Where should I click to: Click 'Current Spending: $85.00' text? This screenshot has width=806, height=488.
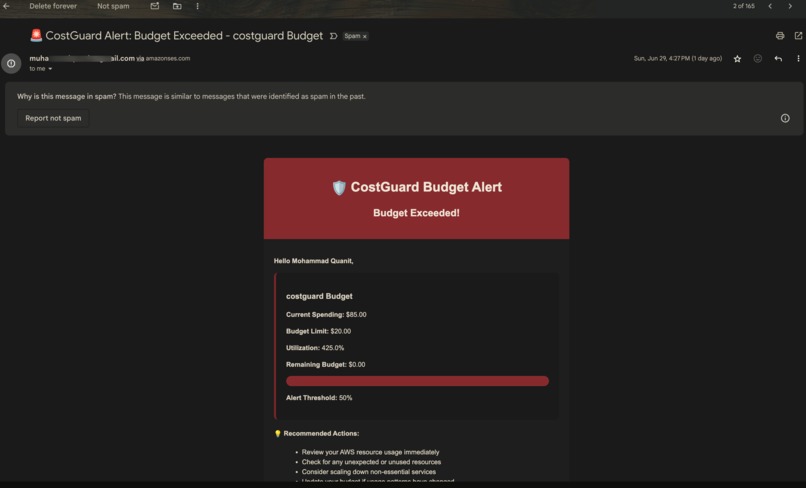click(x=326, y=315)
